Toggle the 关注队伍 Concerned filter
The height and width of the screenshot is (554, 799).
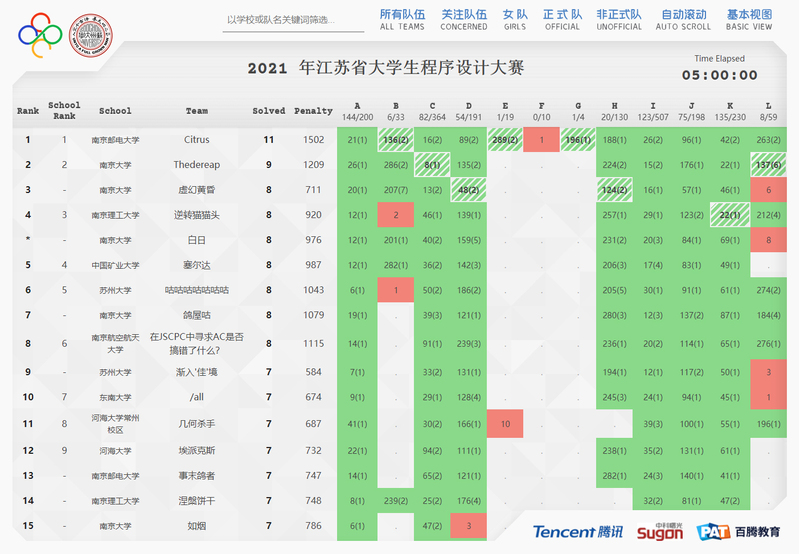(x=464, y=20)
